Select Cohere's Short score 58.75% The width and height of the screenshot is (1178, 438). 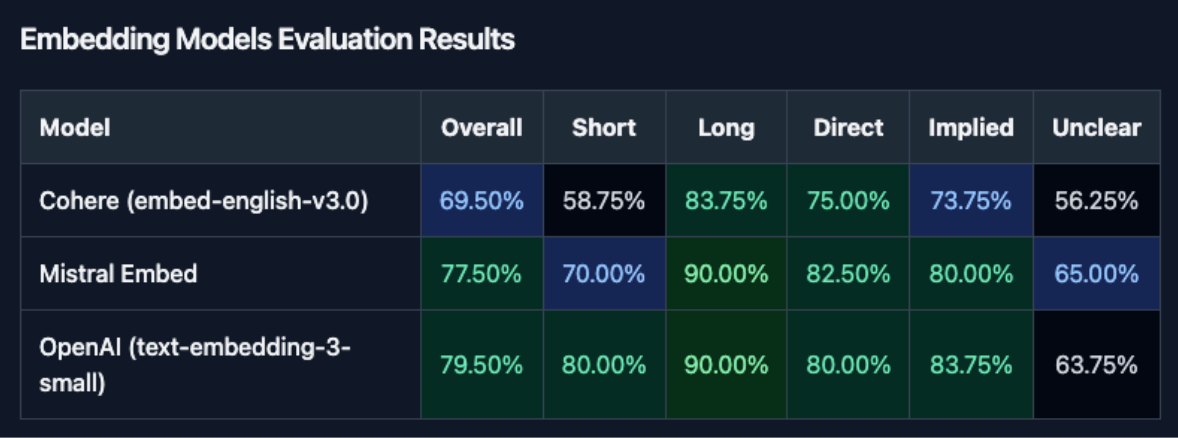point(604,201)
